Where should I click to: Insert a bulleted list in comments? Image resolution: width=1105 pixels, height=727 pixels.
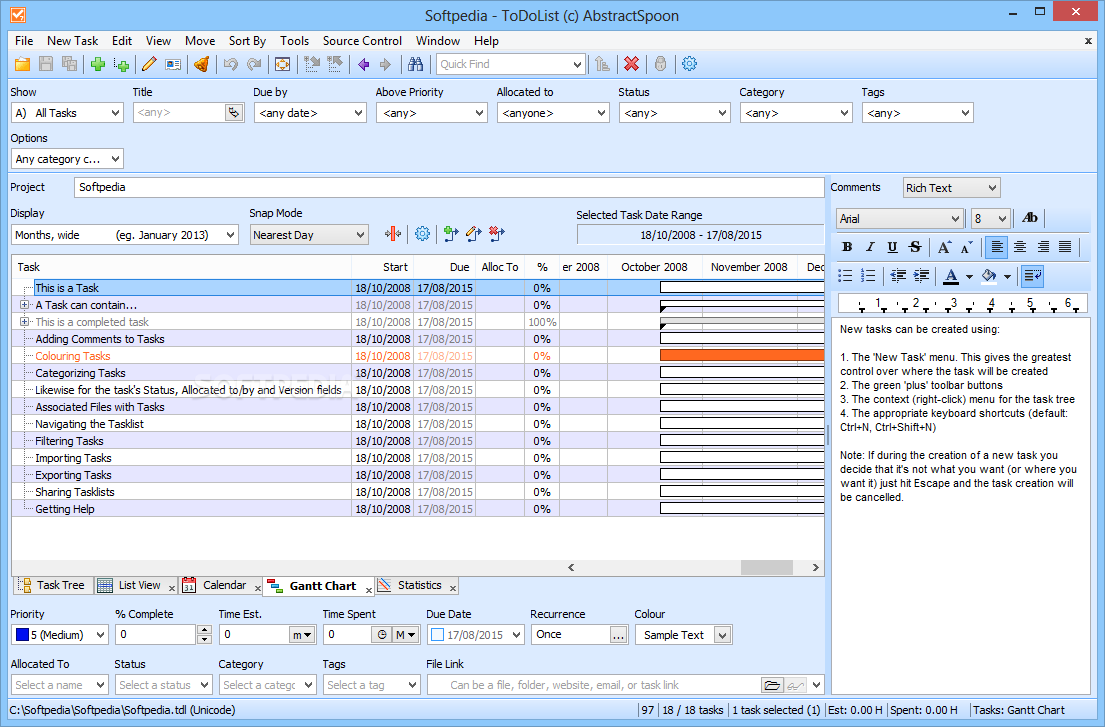(845, 275)
